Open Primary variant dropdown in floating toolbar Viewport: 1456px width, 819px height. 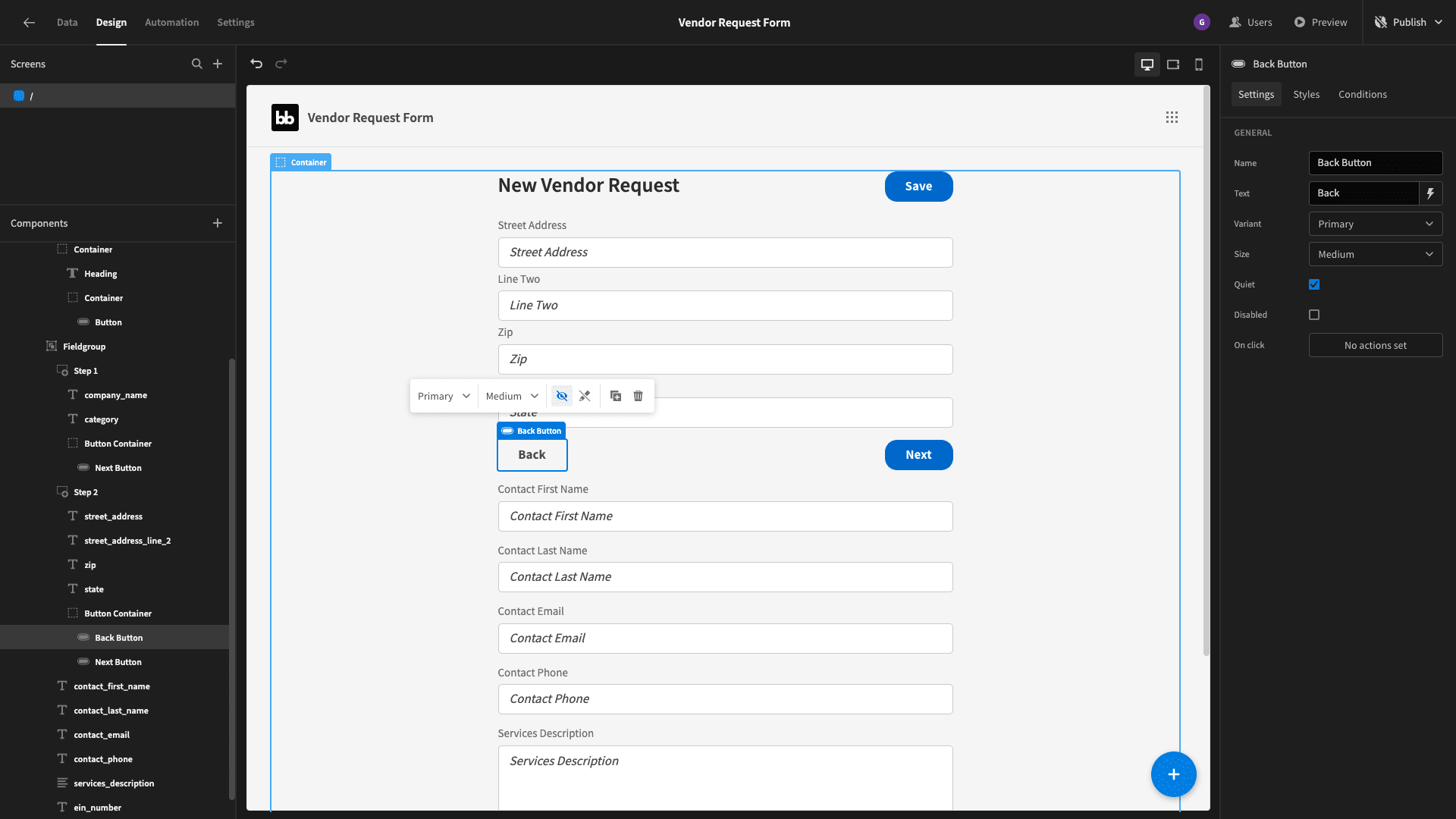[444, 396]
